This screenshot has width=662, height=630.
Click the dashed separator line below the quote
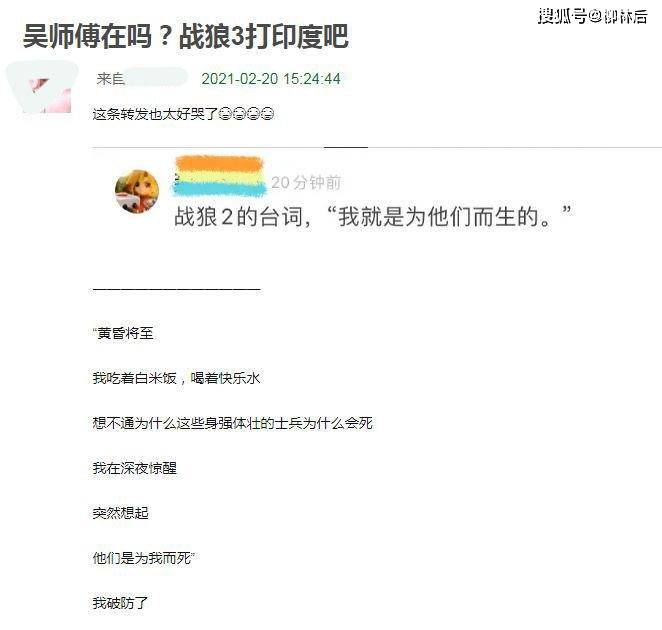coord(176,289)
